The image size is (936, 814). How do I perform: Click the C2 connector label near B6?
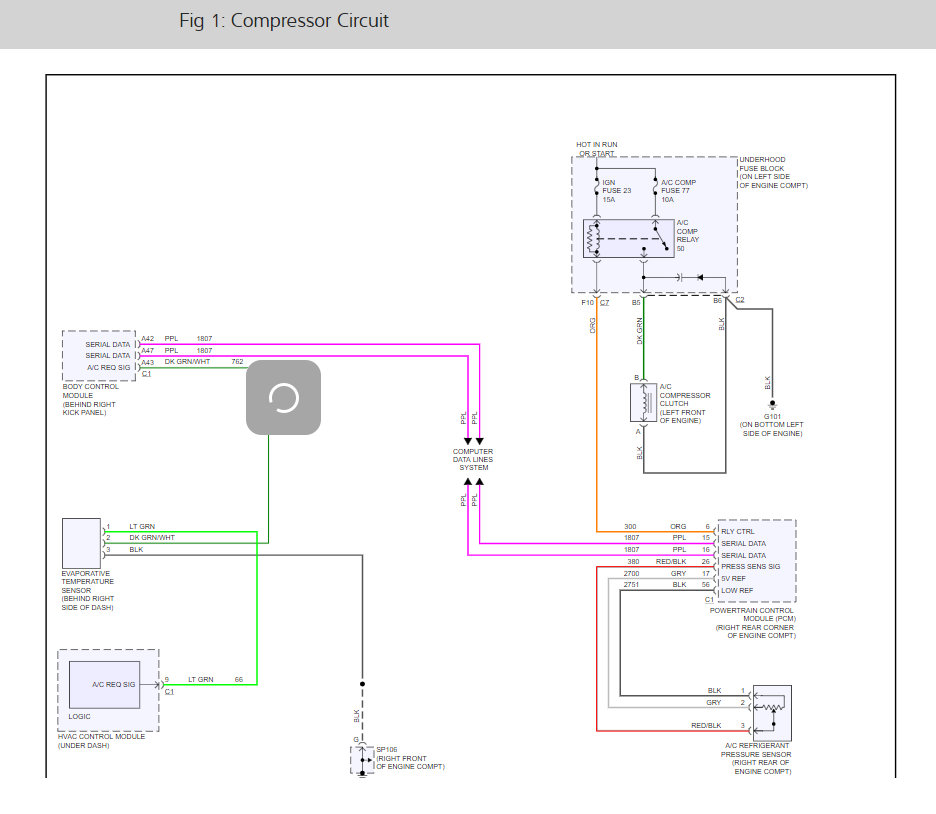pos(739,300)
